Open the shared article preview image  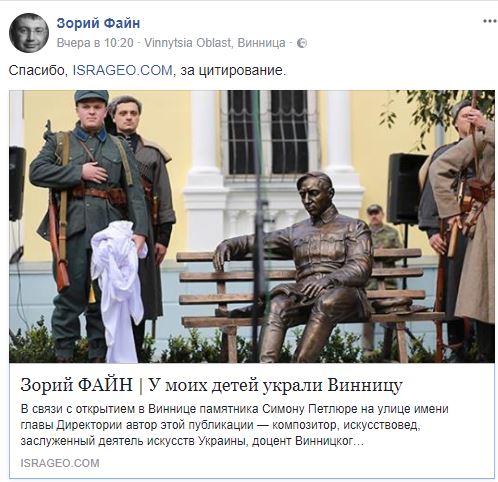click(252, 226)
